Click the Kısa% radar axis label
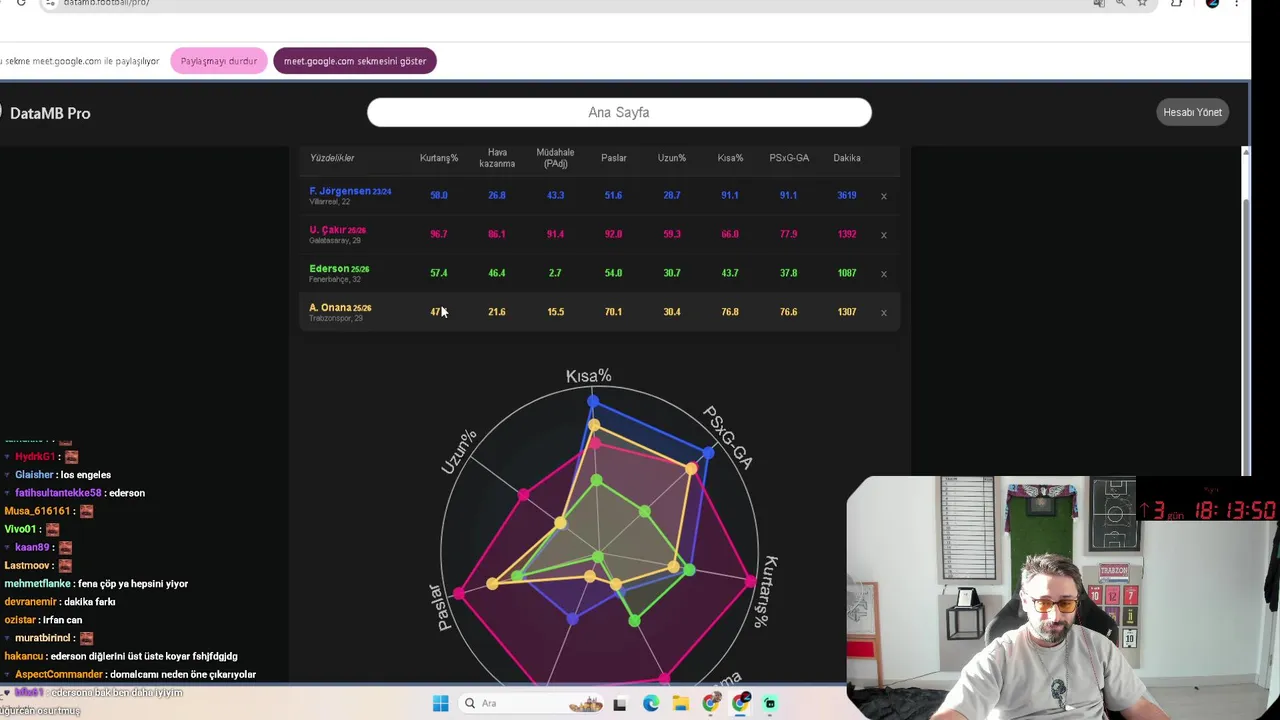 (x=589, y=376)
